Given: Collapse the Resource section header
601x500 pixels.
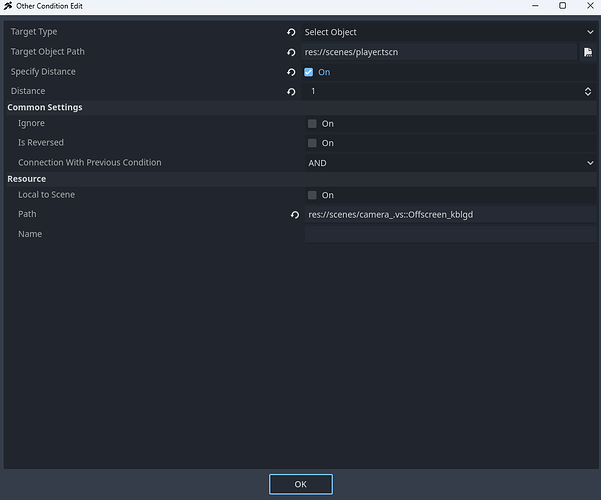Looking at the screenshot, I should 27,179.
